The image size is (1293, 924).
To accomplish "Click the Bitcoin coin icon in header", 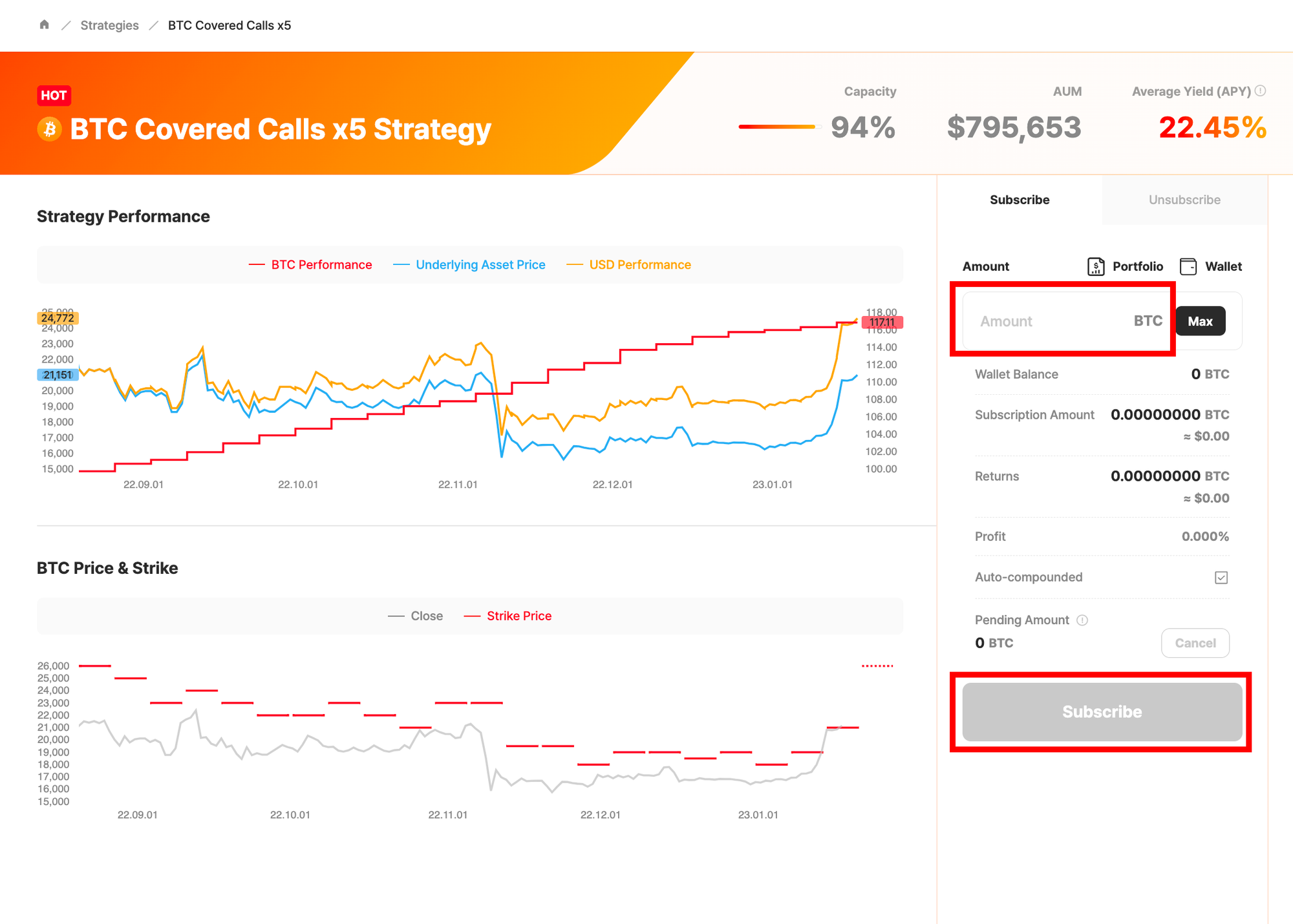I will [50, 129].
